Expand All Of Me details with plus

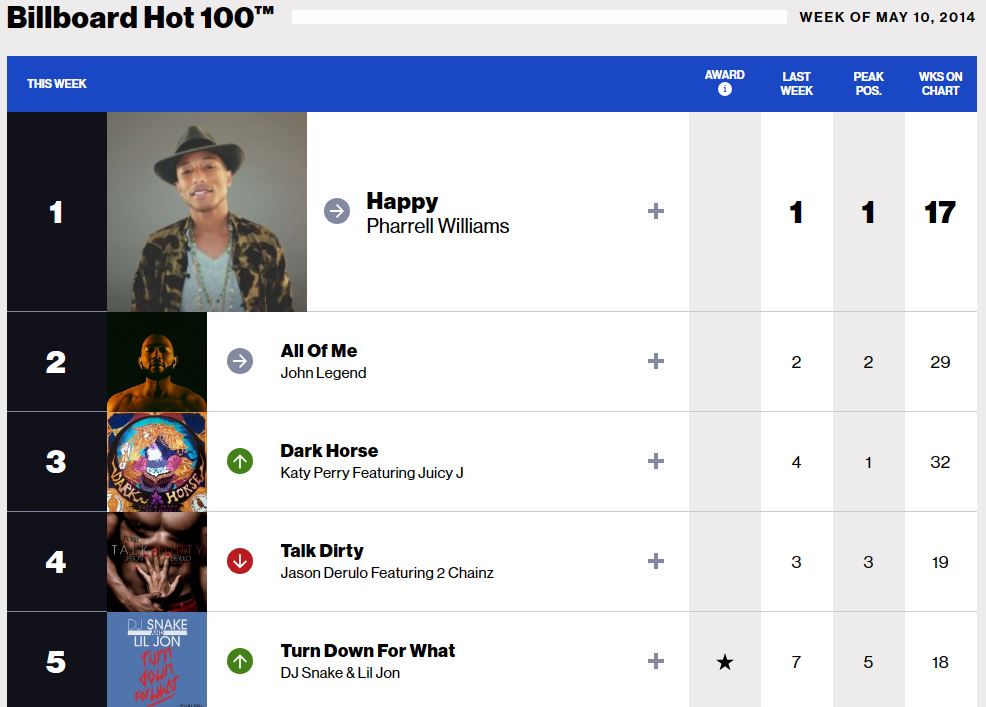(x=656, y=361)
